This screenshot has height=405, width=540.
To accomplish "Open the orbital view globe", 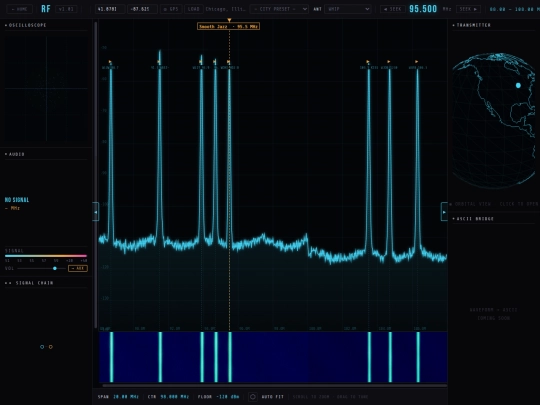I will (x=494, y=121).
